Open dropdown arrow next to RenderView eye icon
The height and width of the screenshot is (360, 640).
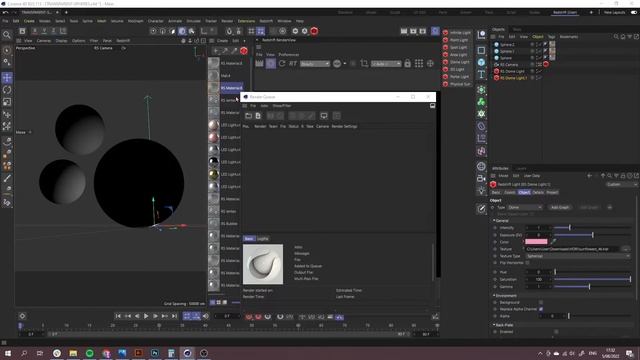coord(345,64)
